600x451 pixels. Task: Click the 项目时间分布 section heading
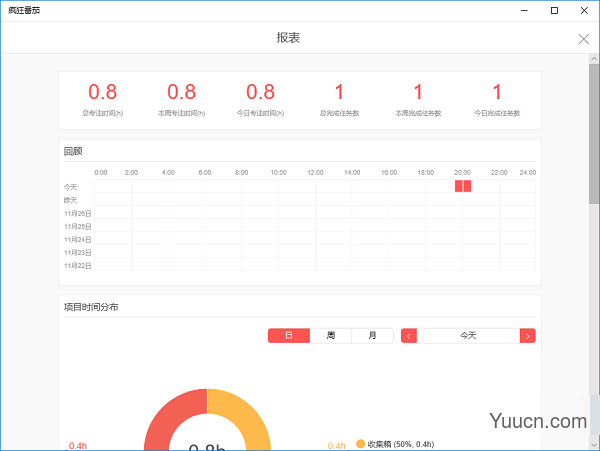91,307
